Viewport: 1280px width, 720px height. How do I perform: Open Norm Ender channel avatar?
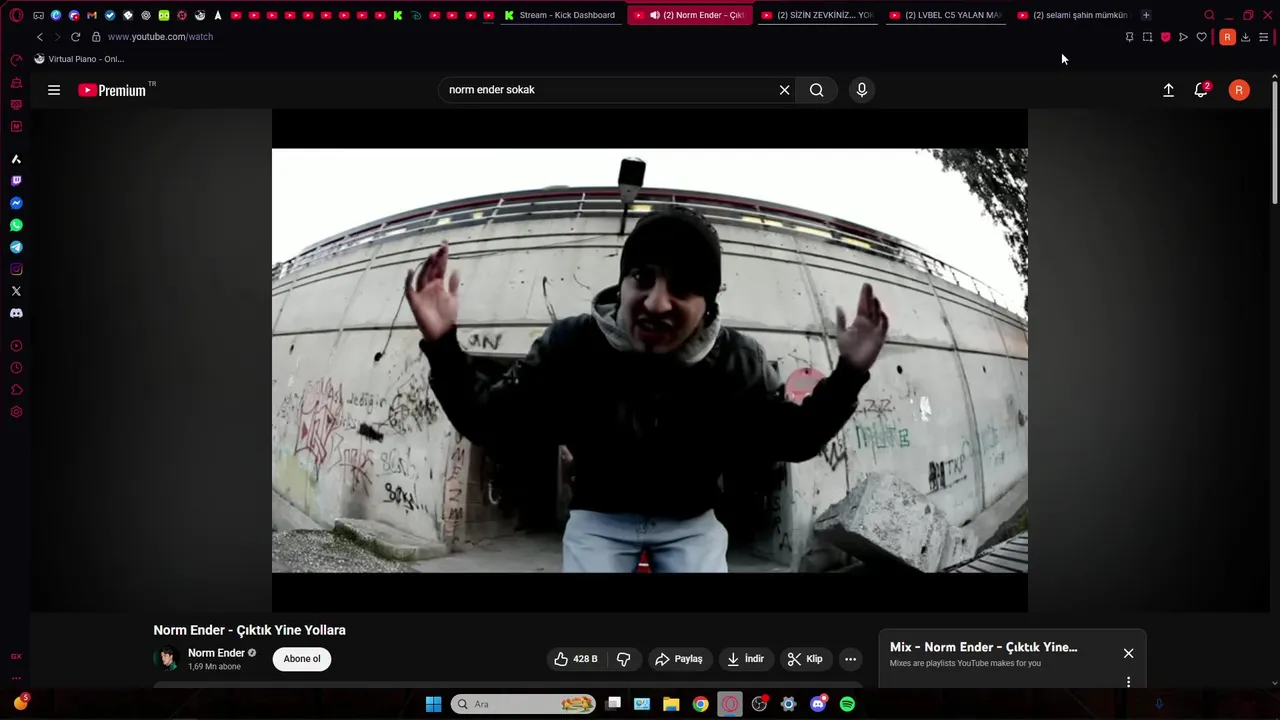(x=166, y=659)
